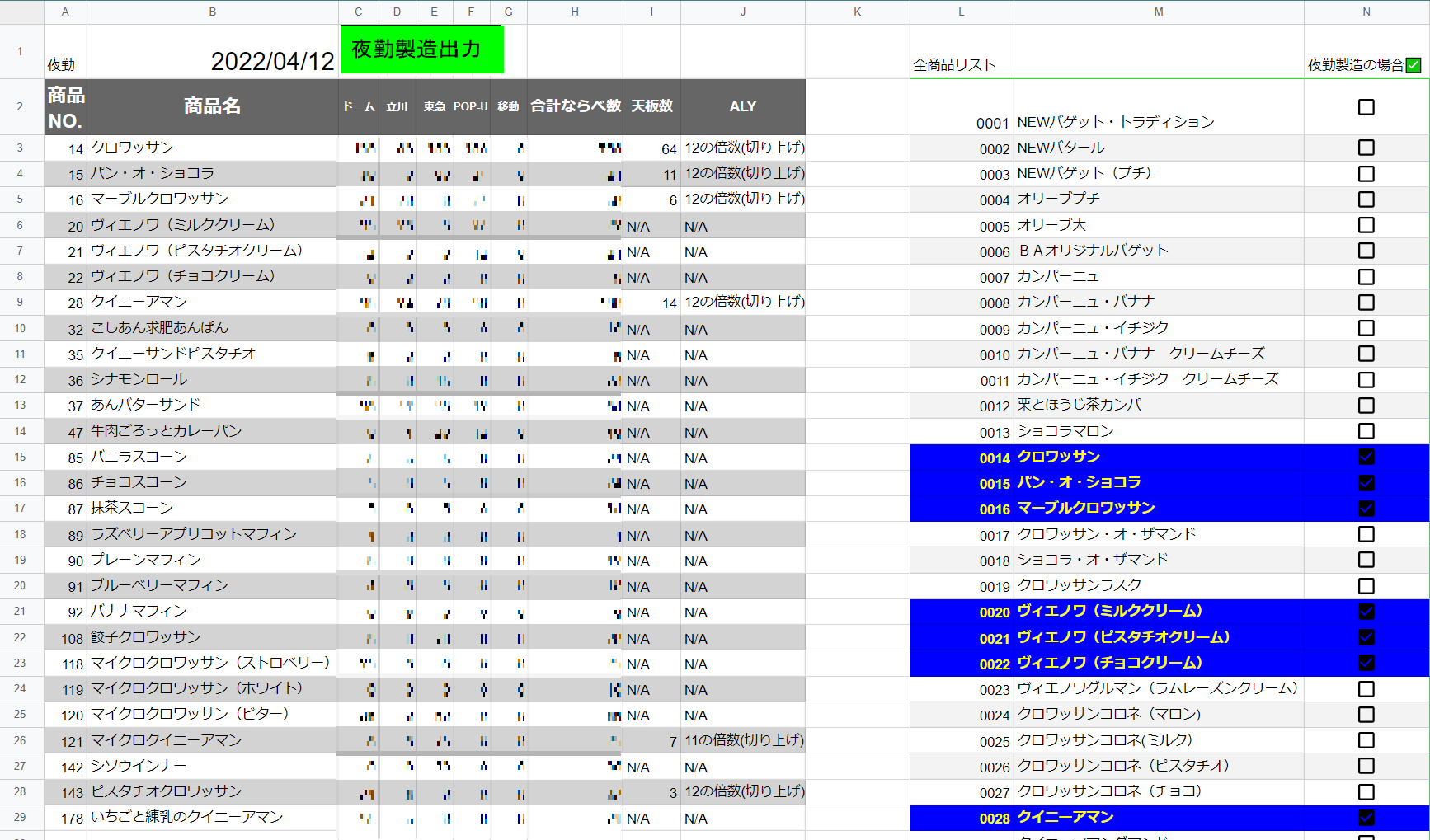Uncheck the 0028 クイニーアマン checkbox
Viewport: 1430px width, 840px height.
pos(1366,818)
